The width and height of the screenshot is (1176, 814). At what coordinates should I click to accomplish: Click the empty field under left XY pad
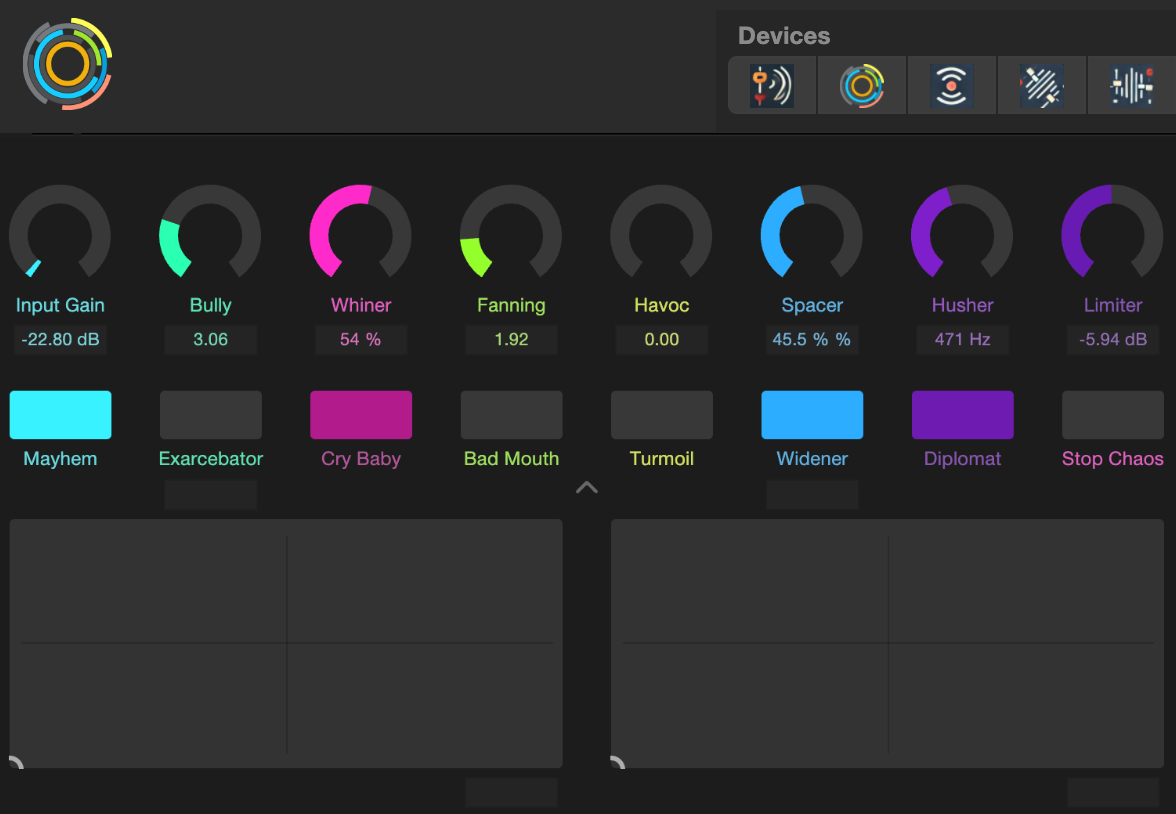tap(512, 792)
